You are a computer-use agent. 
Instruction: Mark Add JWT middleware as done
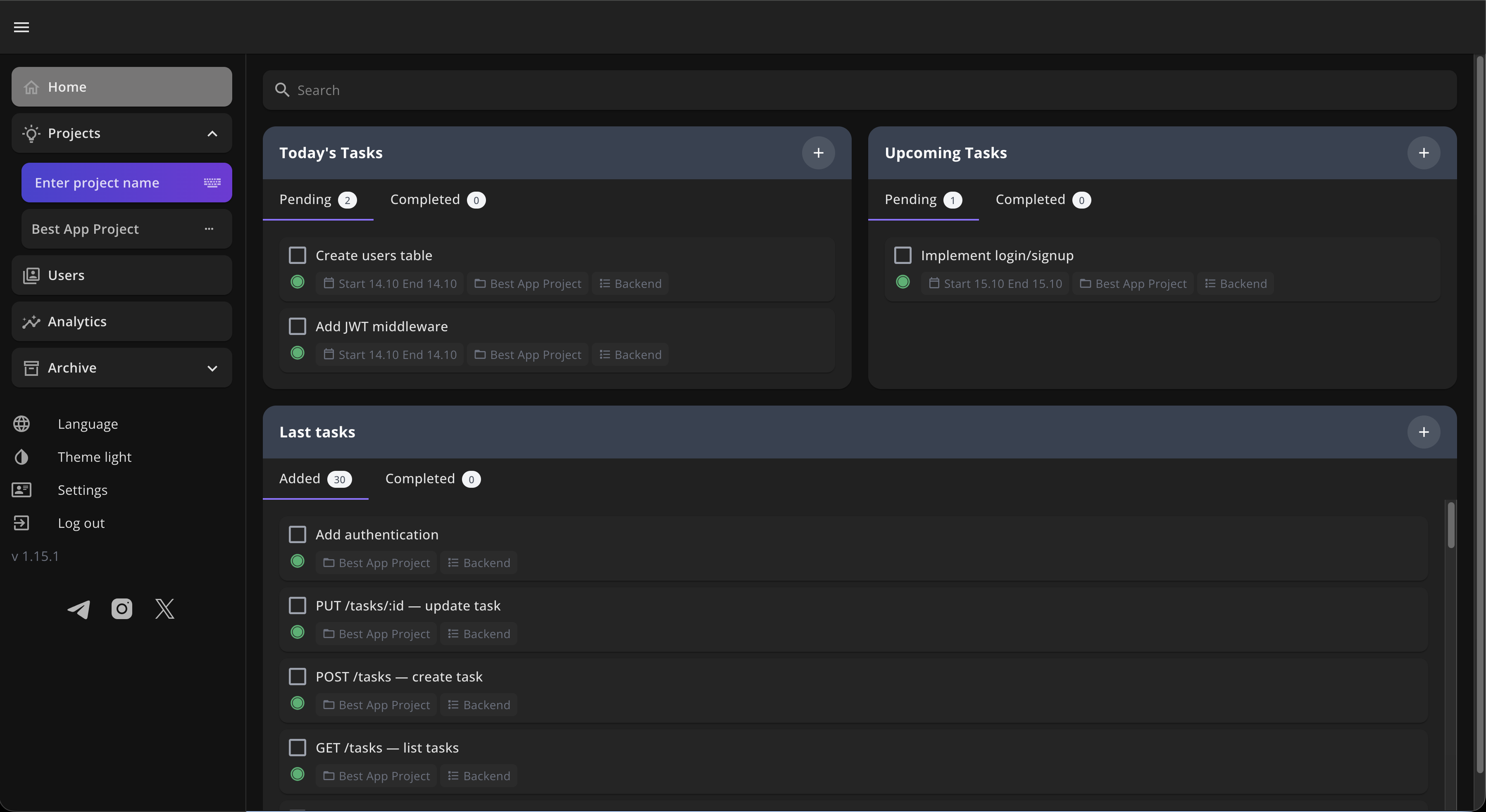[x=297, y=326]
